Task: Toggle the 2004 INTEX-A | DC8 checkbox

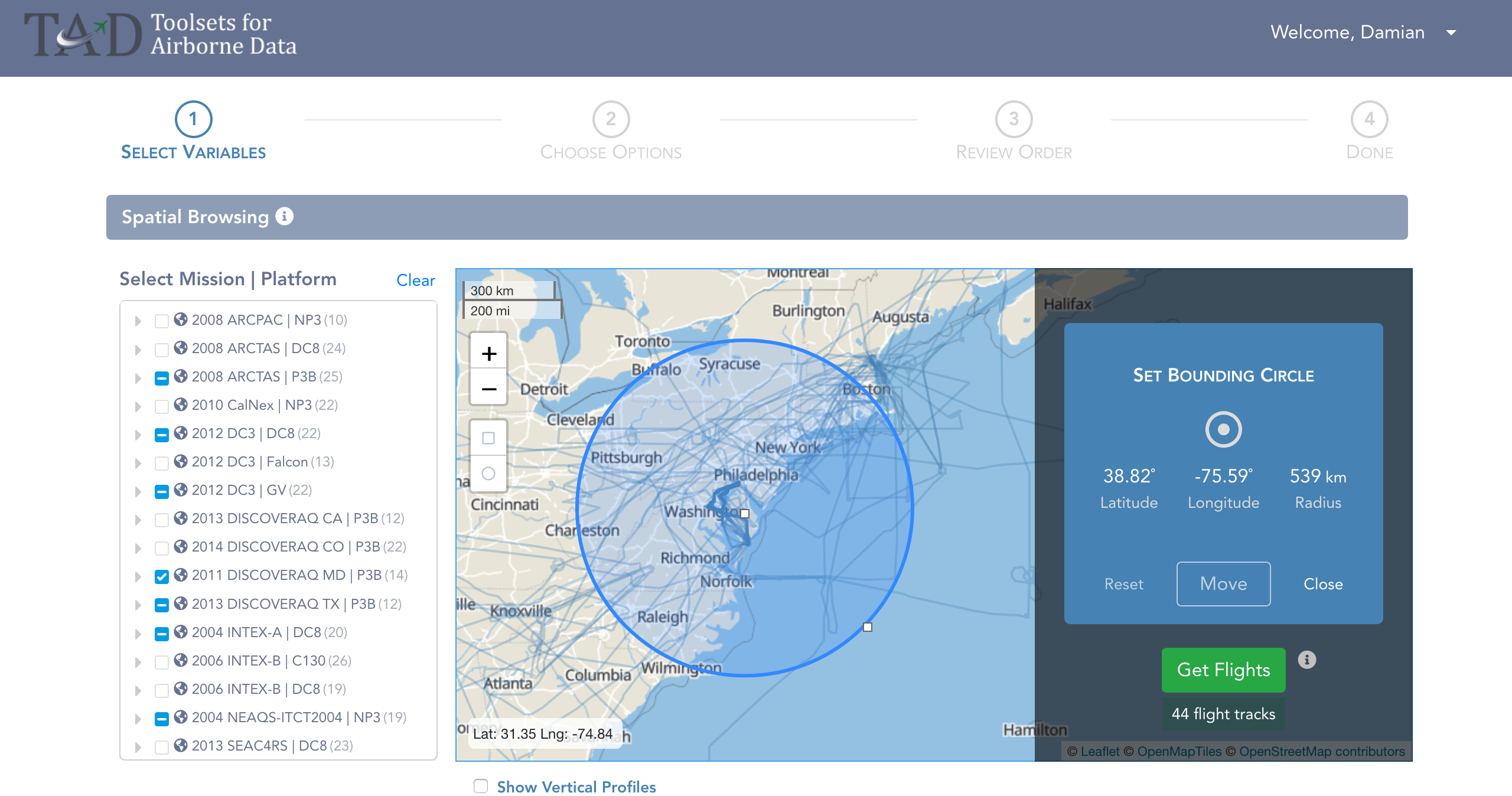Action: [x=162, y=634]
